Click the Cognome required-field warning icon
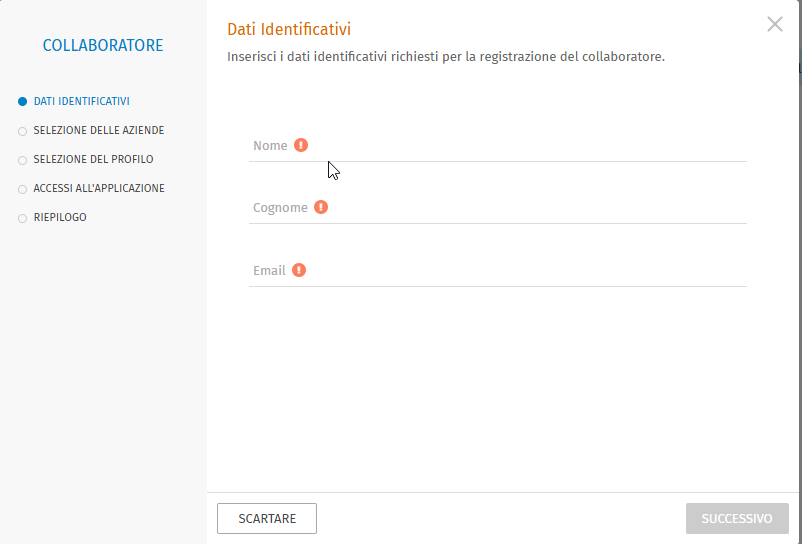 321,207
